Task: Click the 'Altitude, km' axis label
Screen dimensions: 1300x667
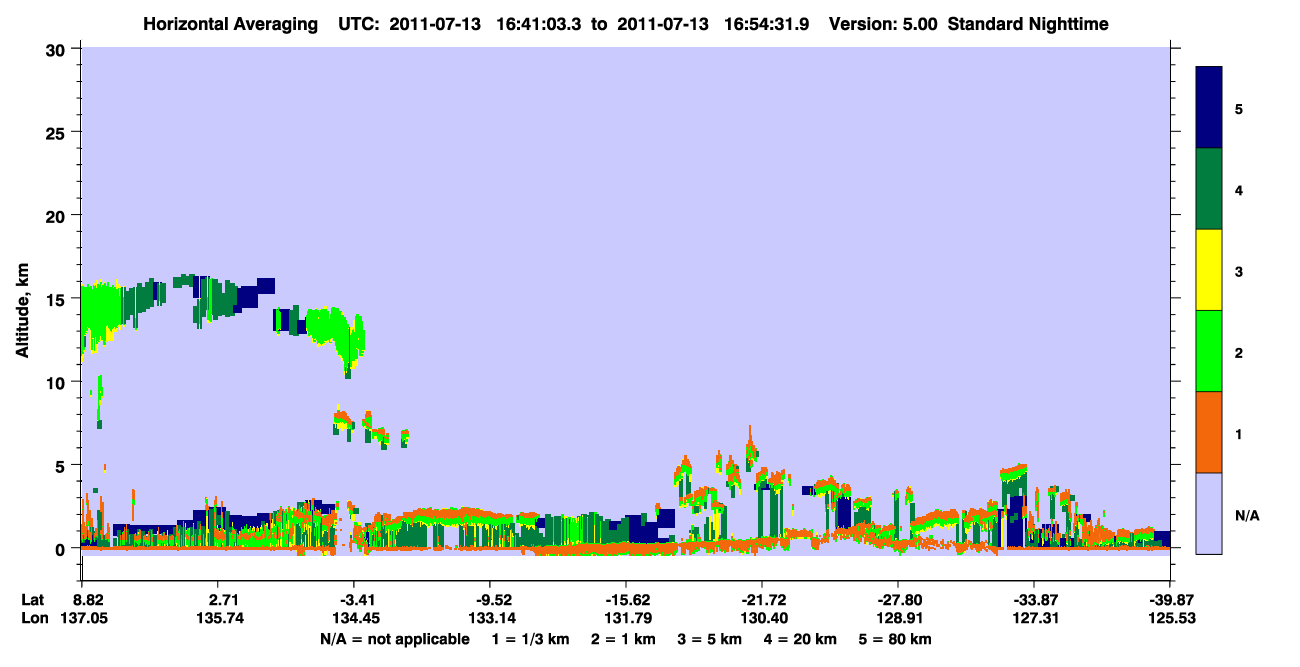Action: 22,310
